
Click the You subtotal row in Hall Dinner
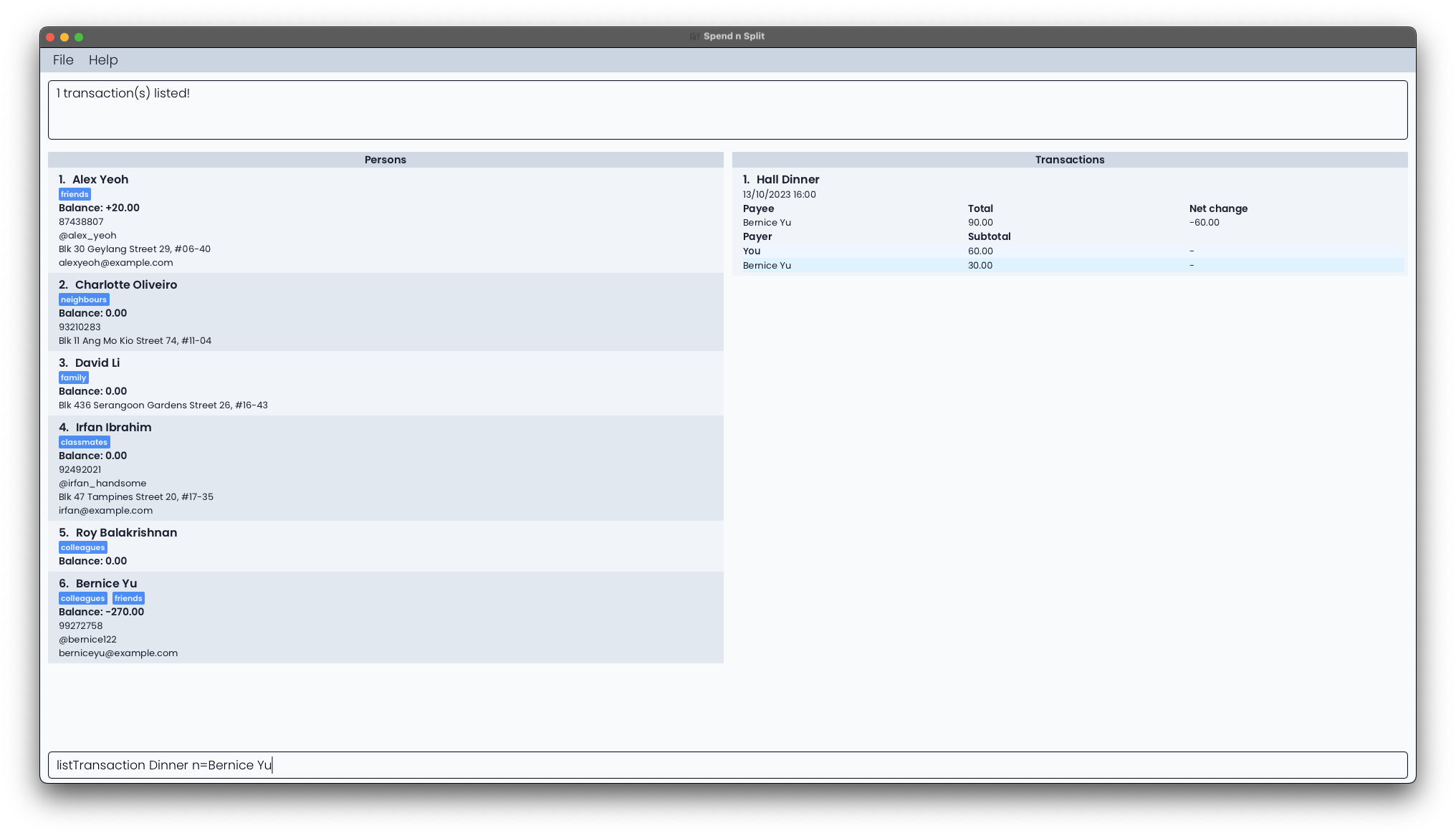1070,250
